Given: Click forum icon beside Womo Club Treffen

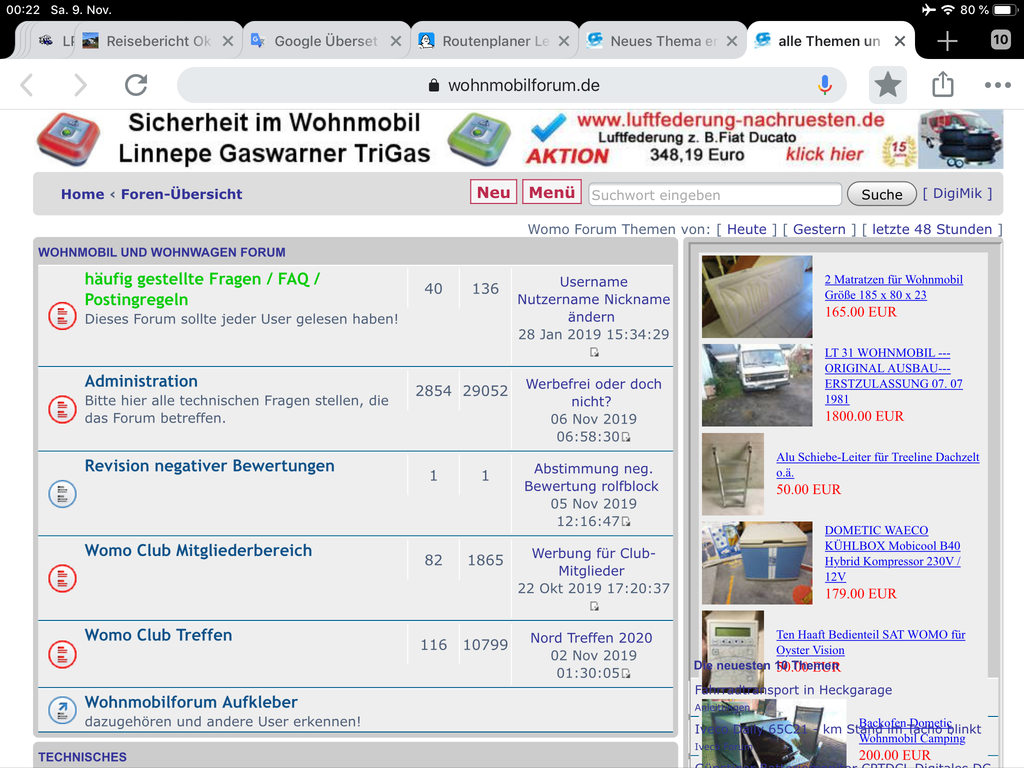Looking at the screenshot, I should click(63, 654).
